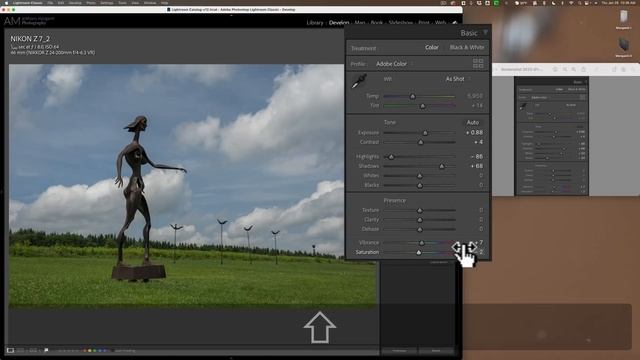Toggle the flag icon in the toolbar
This screenshot has height=360, width=640.
point(46,350)
